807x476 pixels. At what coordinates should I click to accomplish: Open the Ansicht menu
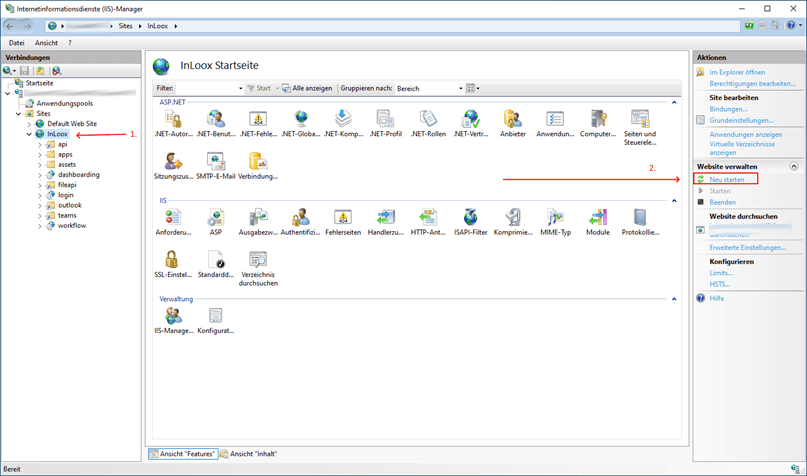click(46, 43)
